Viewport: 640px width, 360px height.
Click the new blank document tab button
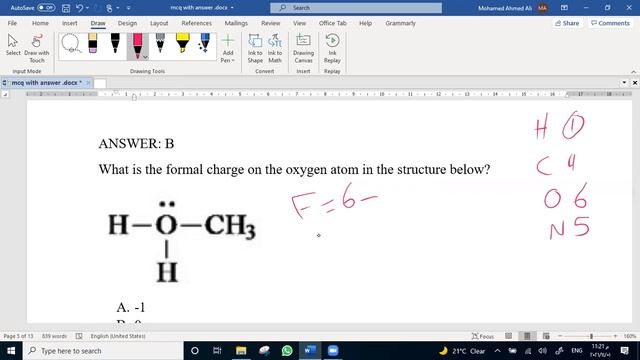pos(100,83)
